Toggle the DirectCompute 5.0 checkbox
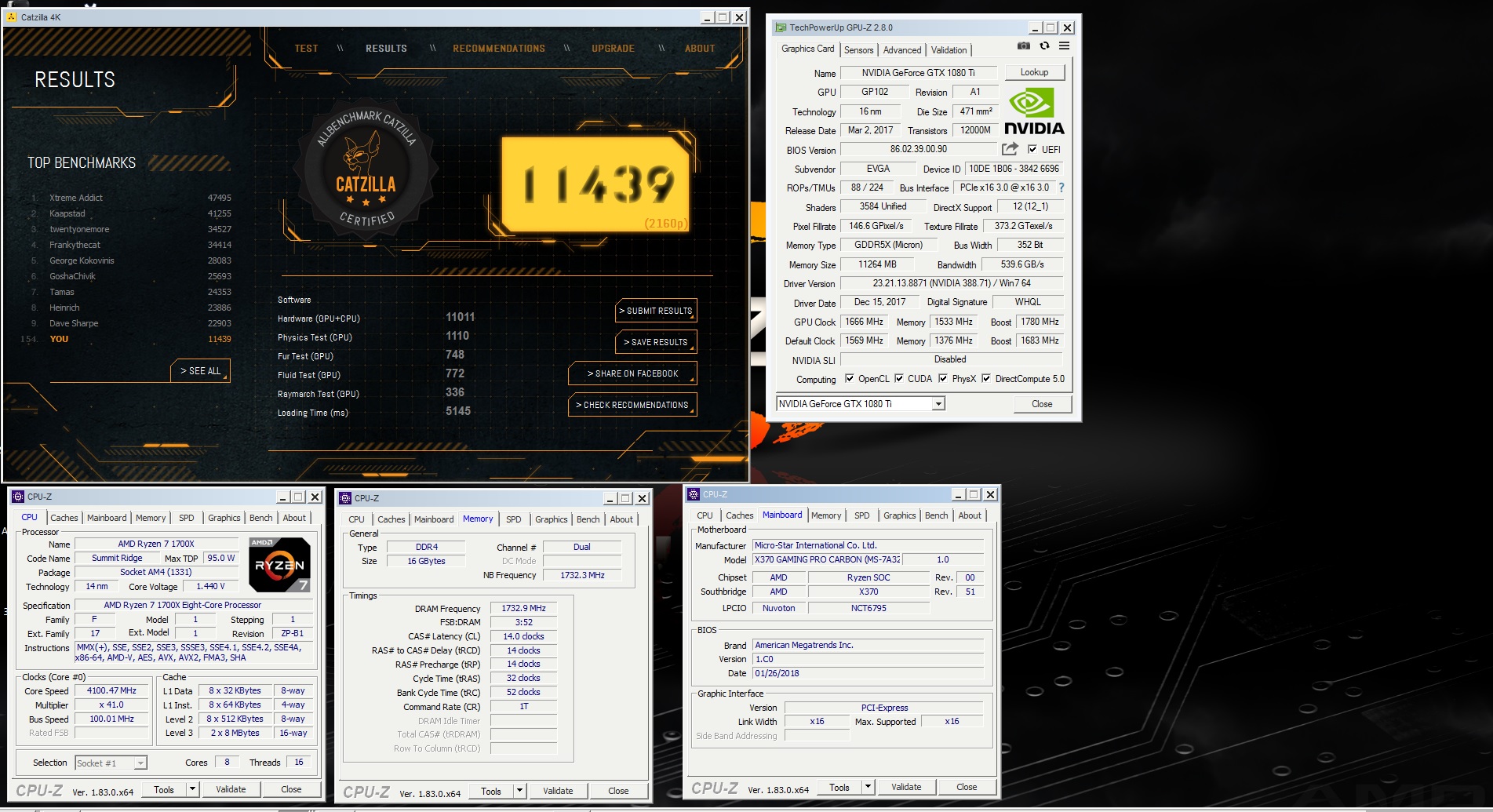This screenshot has width=1493, height=812. pyautogui.click(x=986, y=378)
